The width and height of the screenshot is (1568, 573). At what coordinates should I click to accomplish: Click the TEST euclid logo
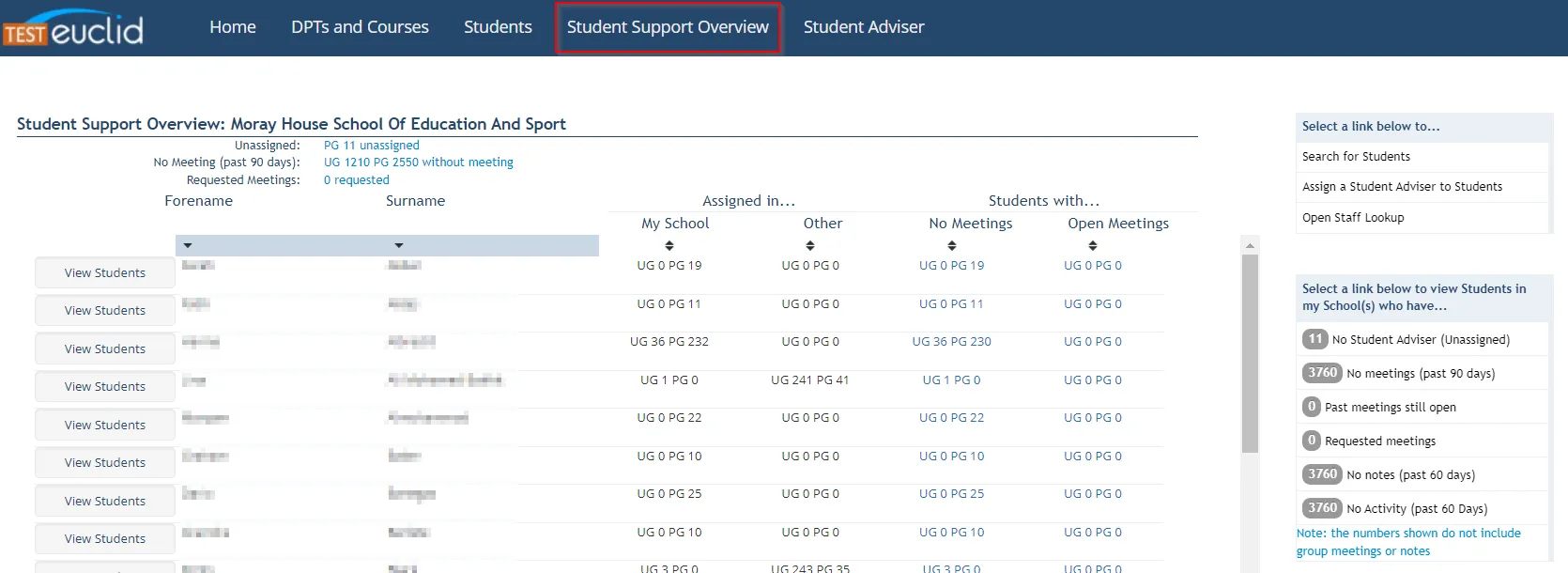click(73, 29)
